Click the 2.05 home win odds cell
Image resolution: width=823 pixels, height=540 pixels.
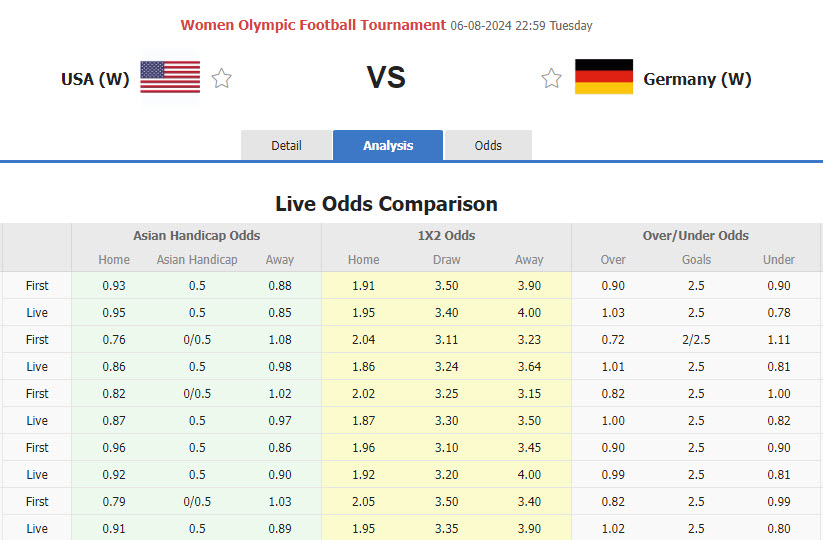363,501
